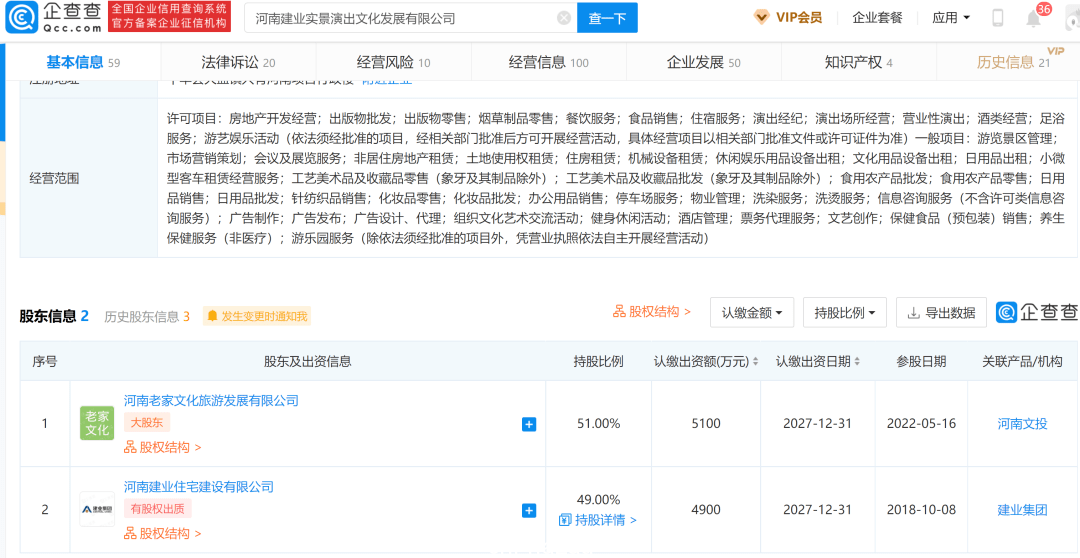1080x558 pixels.
Task: Open 河南建业住宅建设有限公司 link
Action: [x=198, y=487]
